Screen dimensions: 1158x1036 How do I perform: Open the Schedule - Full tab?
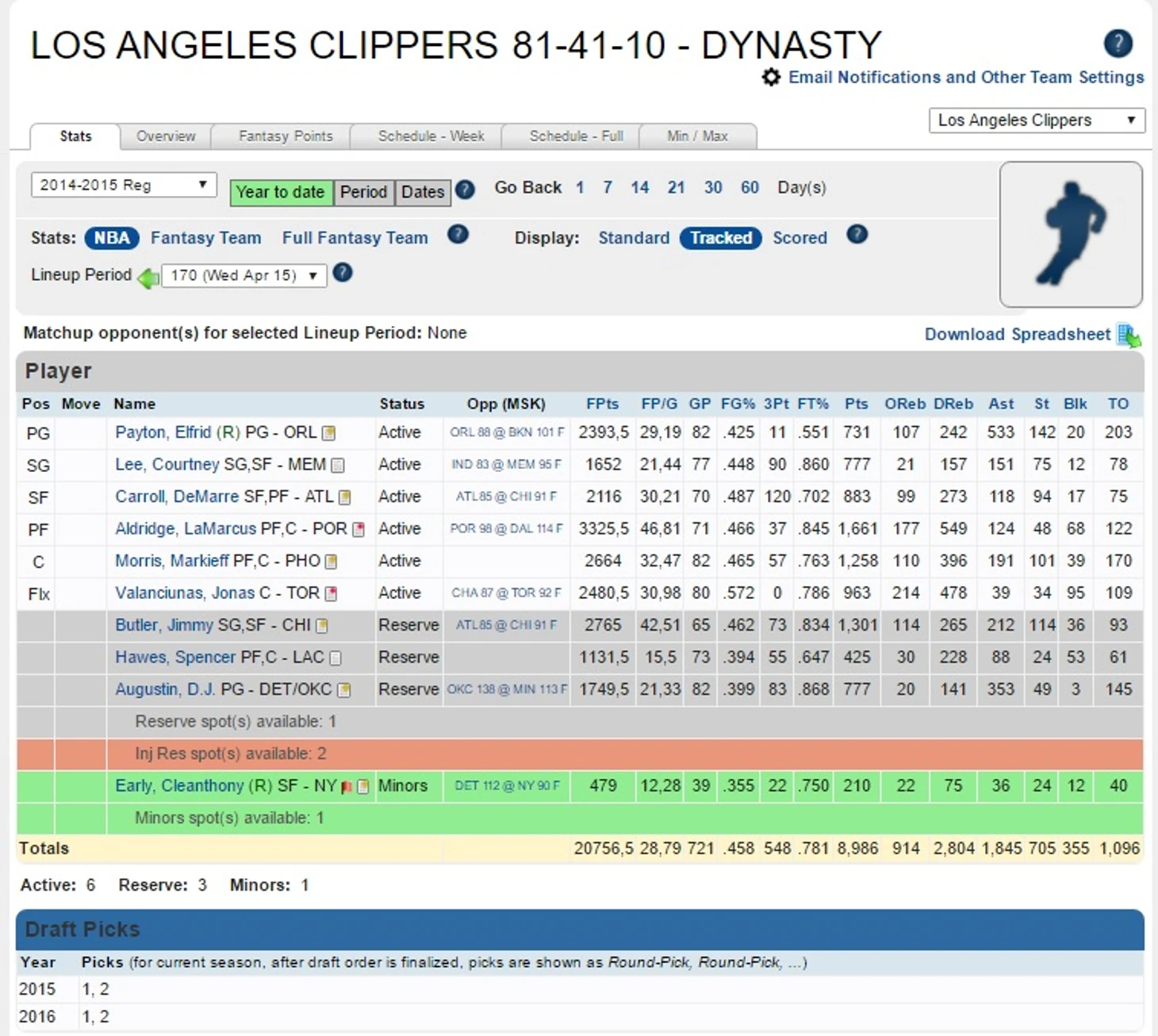click(576, 136)
